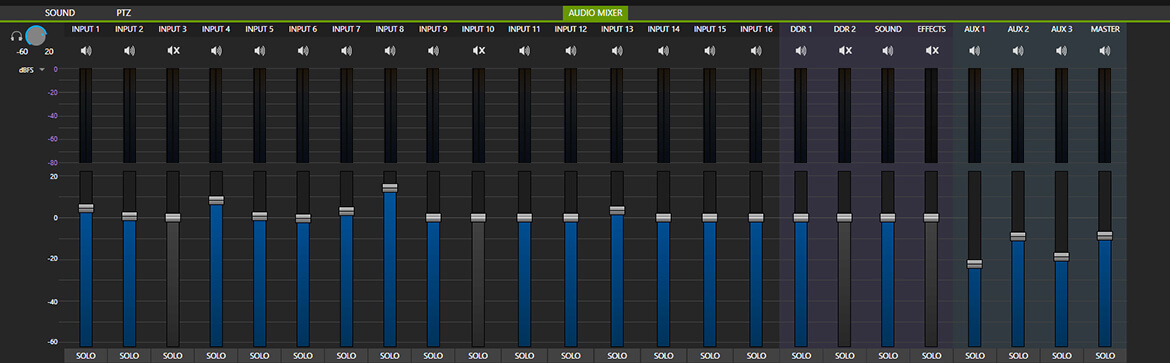Unmute the EFFECTS channel
The image size is (1170, 363).
tap(931, 51)
